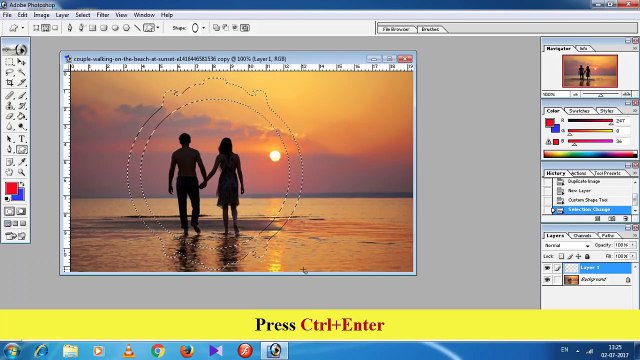Viewport: 640px width, 360px height.
Task: Switch to Standard edit mode
Action: (x=9, y=211)
